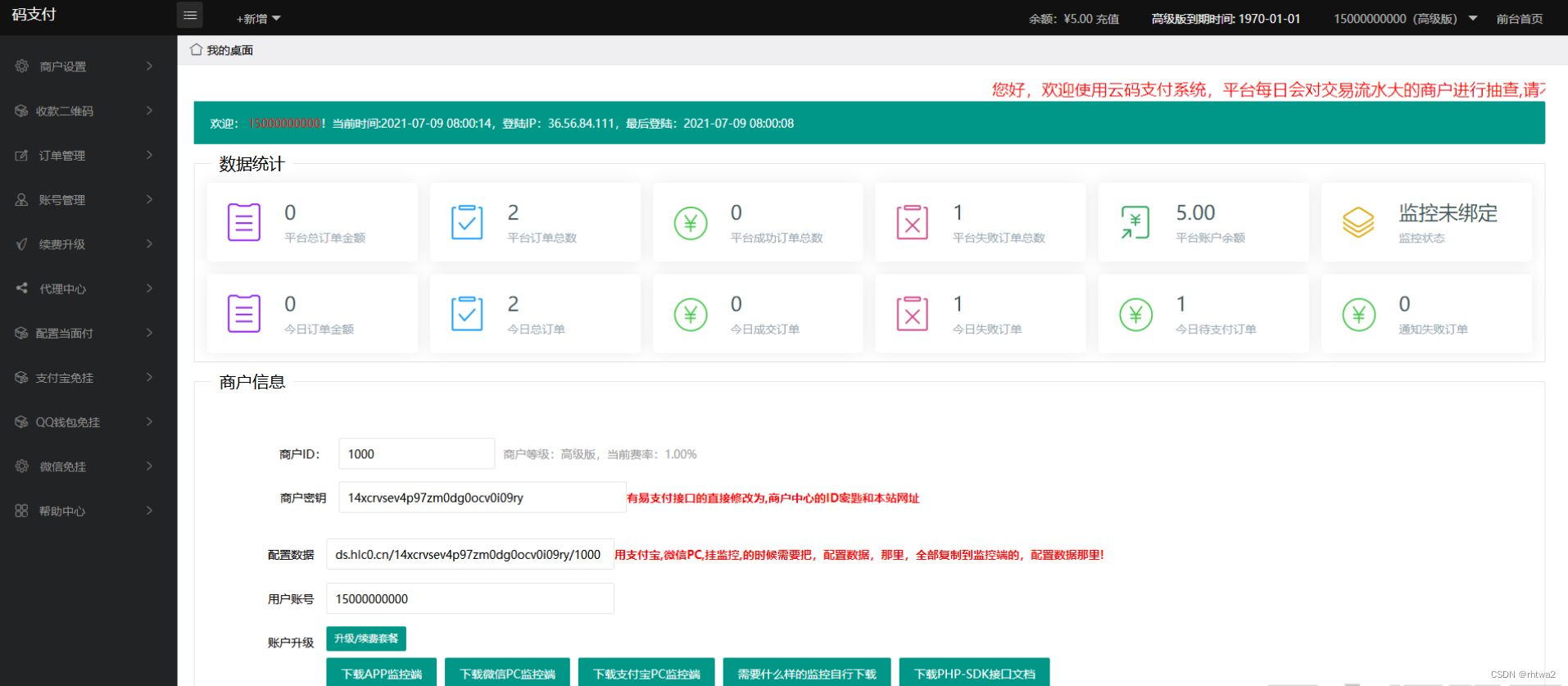Click the 商户密钥 input field
The height and width of the screenshot is (686, 1568).
click(x=483, y=497)
